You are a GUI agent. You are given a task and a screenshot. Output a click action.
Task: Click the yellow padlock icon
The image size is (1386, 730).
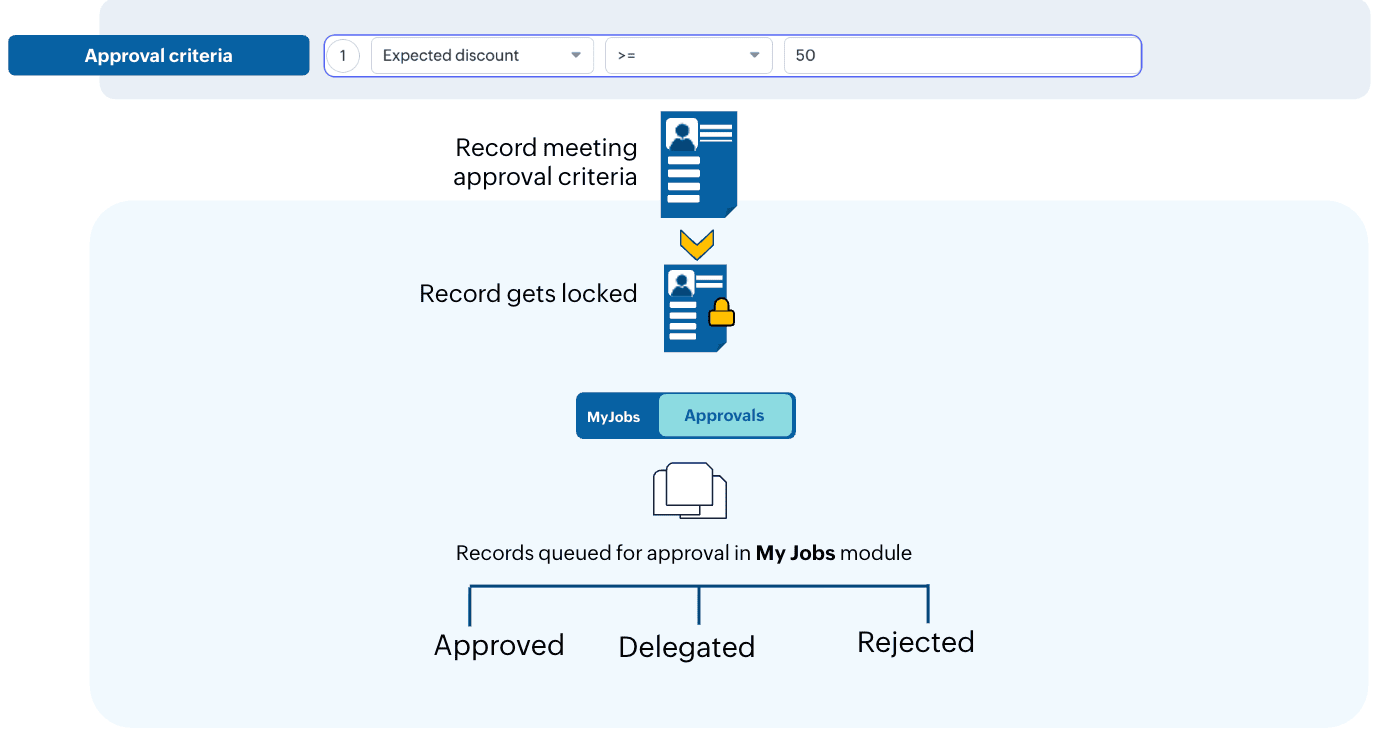721,313
